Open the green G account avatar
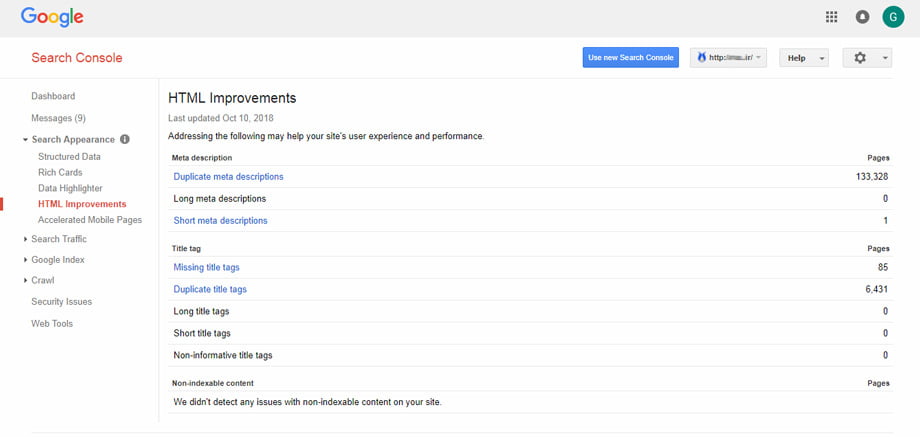Screen dimensions: 920x437 tap(893, 17)
